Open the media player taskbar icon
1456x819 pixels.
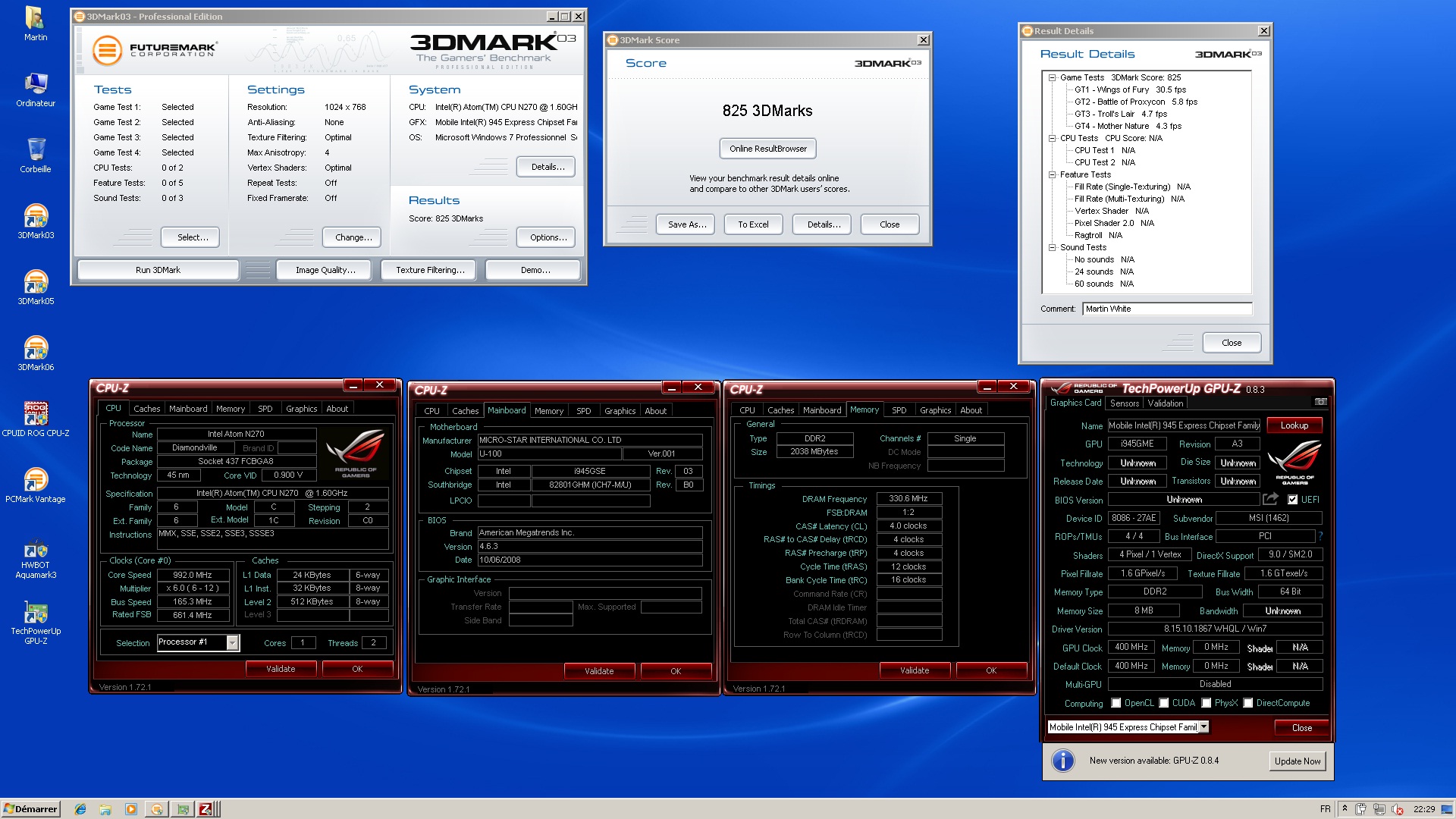(x=130, y=809)
